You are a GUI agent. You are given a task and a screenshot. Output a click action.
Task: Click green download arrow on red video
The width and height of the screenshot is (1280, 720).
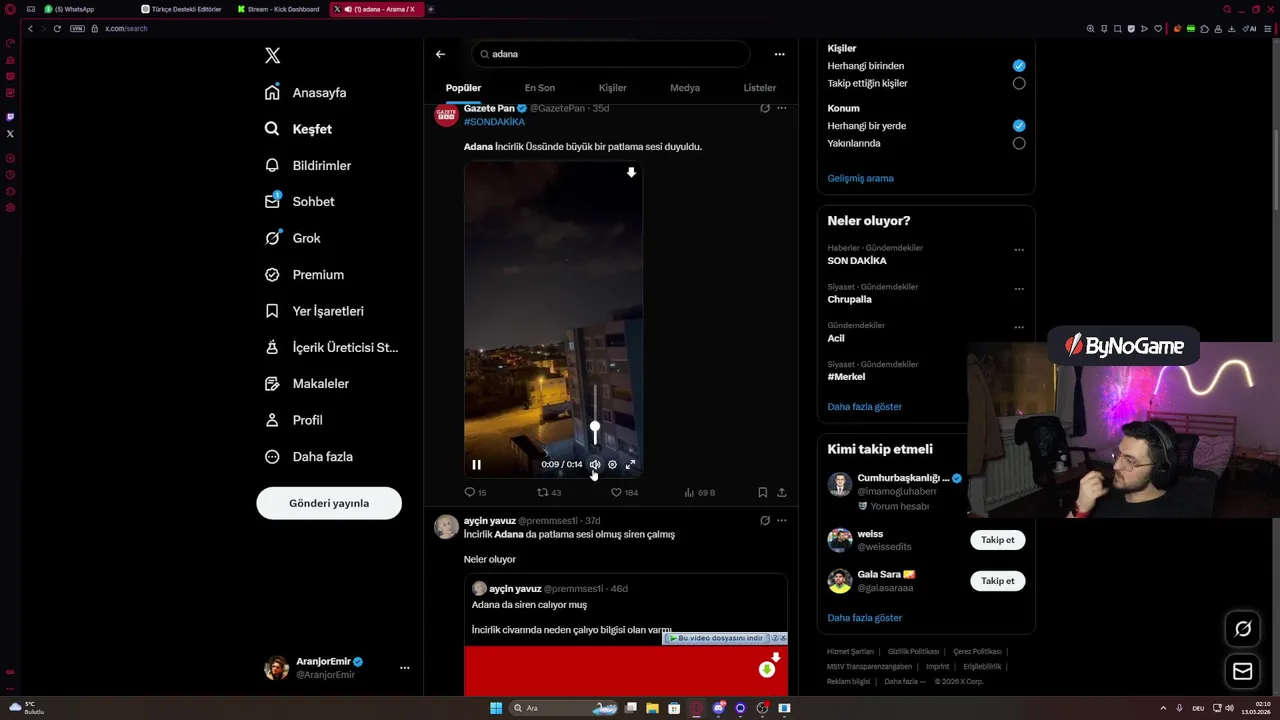[x=767, y=669]
